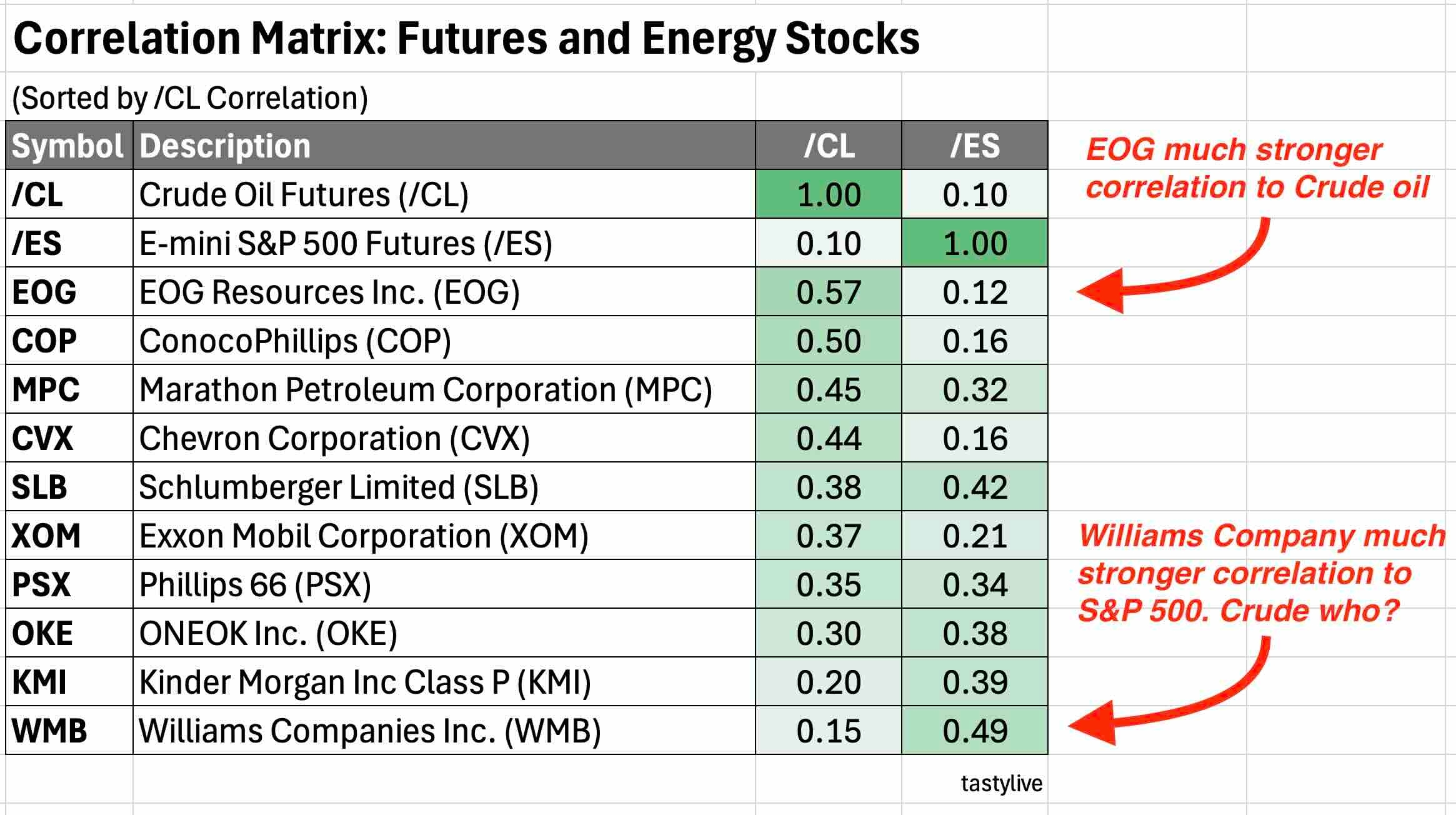This screenshot has width=1456, height=815.
Task: Click the 'Marathon Petroleum Corporation (MPC)' cell
Action: tap(444, 389)
